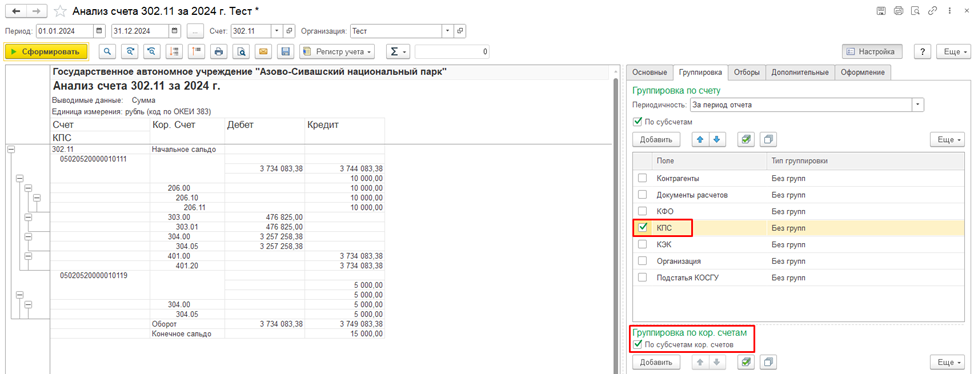Enable the КФО grouping checkbox
974x374 pixels.
[643, 211]
